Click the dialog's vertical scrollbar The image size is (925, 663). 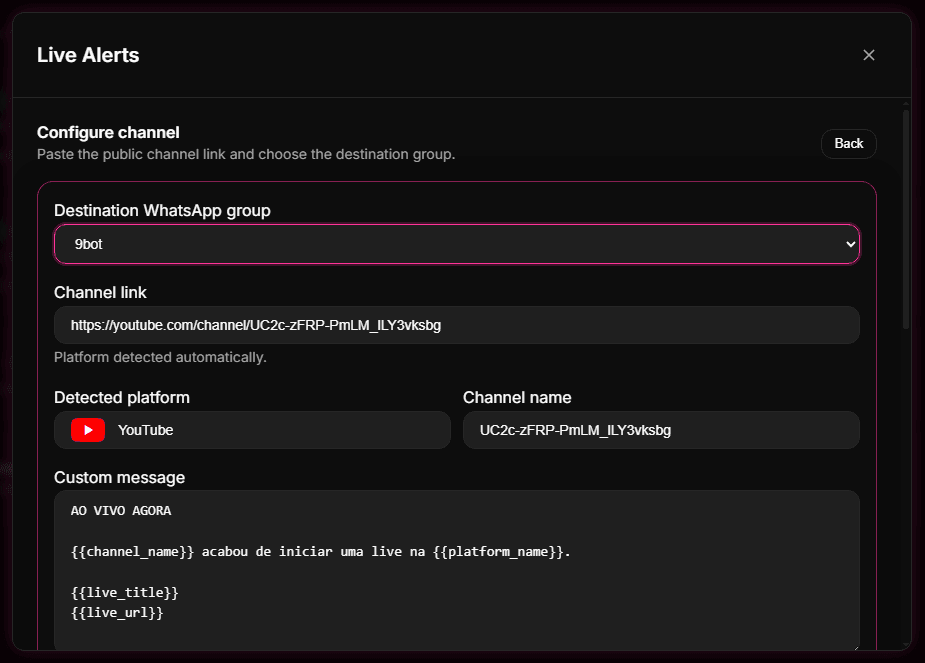(906, 218)
